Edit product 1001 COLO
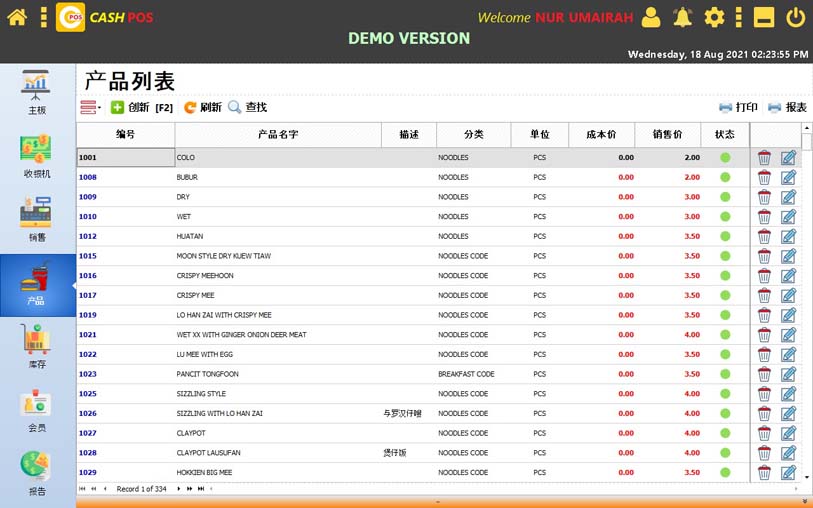Viewport: 813px width, 508px height. (788, 158)
